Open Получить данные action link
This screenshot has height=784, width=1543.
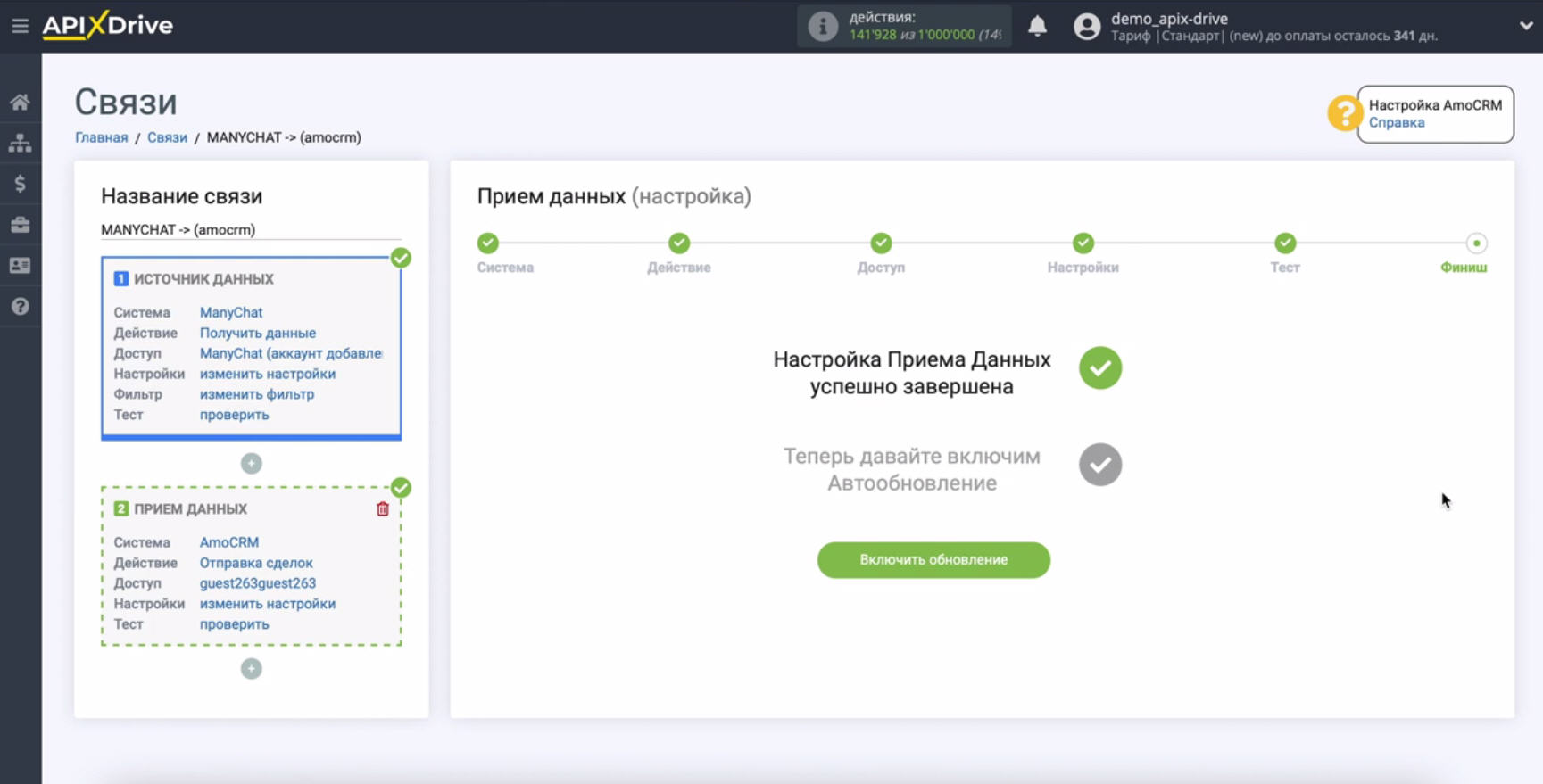[x=258, y=334]
